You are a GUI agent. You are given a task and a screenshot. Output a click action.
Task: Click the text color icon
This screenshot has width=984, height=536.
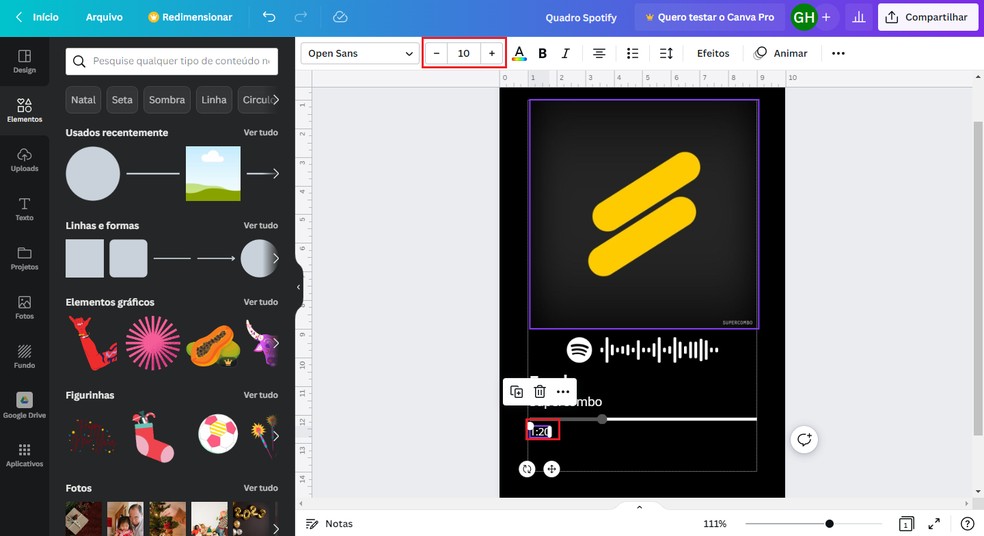tap(519, 53)
